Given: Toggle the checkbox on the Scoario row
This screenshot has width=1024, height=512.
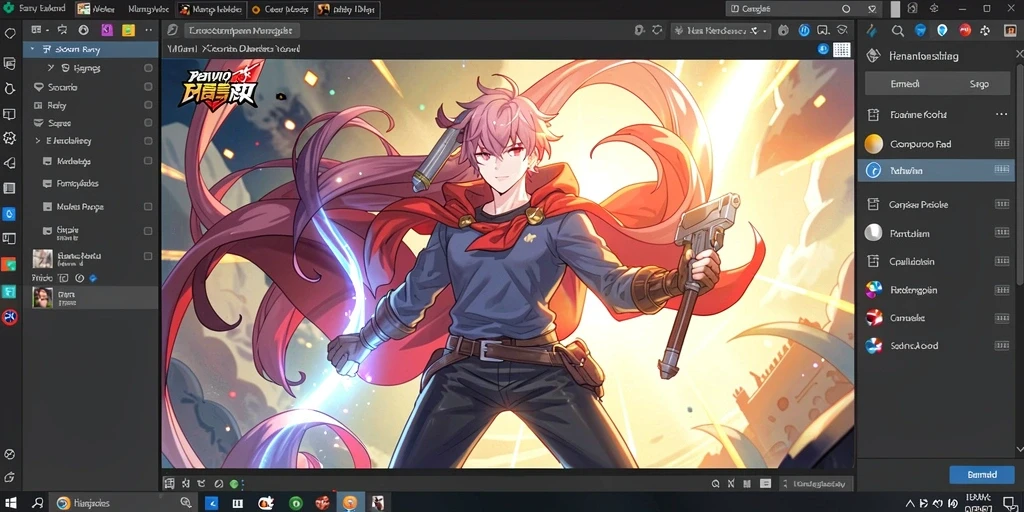Looking at the screenshot, I should click(148, 87).
